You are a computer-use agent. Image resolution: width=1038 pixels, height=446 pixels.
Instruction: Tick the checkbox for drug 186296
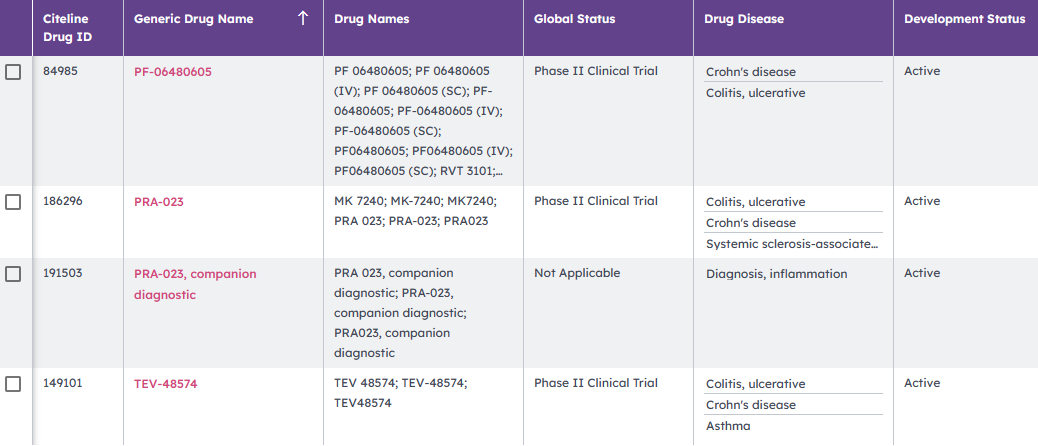pyautogui.click(x=13, y=202)
